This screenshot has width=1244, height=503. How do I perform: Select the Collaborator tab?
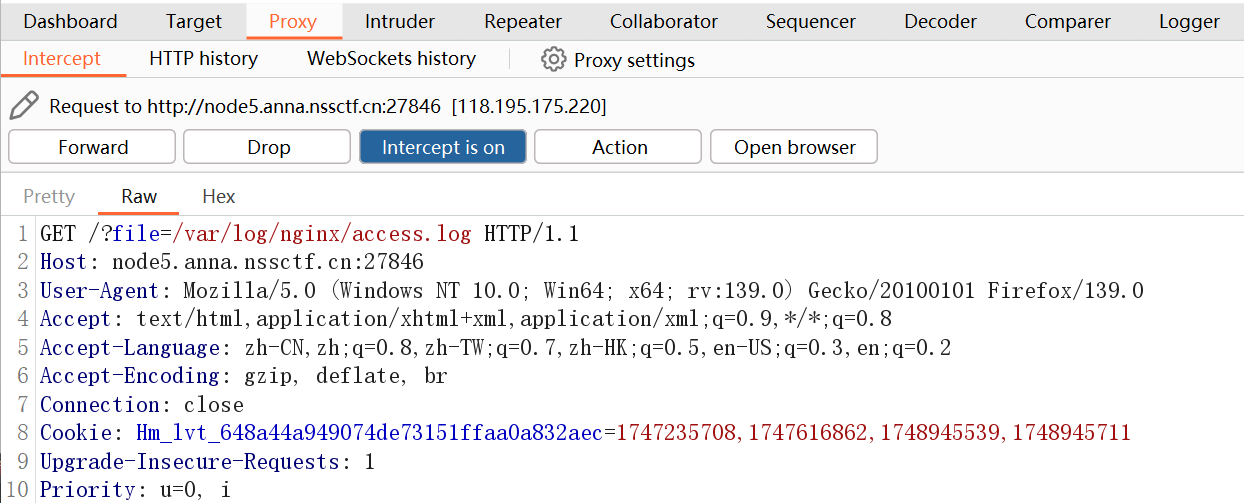(x=664, y=21)
